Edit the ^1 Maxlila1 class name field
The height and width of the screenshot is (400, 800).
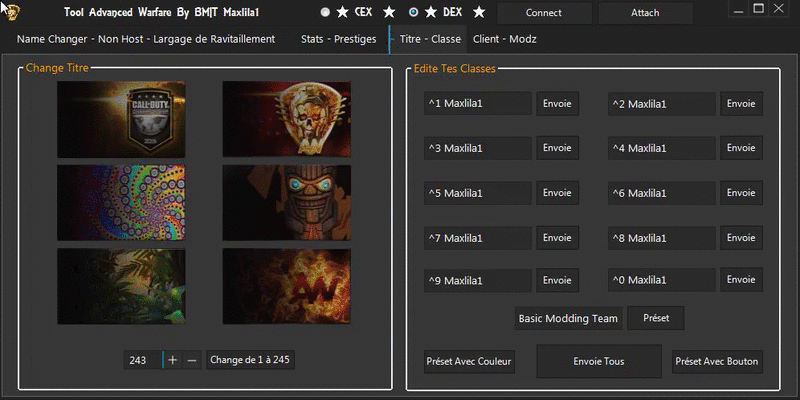tap(478, 104)
